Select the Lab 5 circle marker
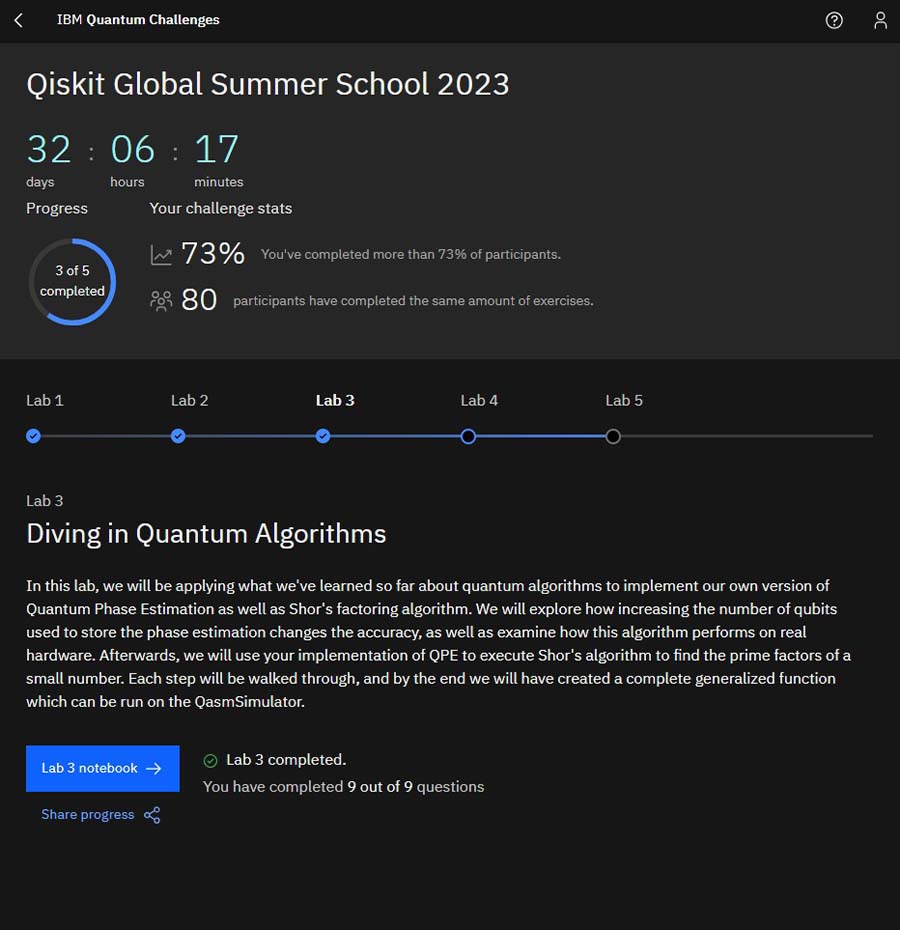 [613, 437]
